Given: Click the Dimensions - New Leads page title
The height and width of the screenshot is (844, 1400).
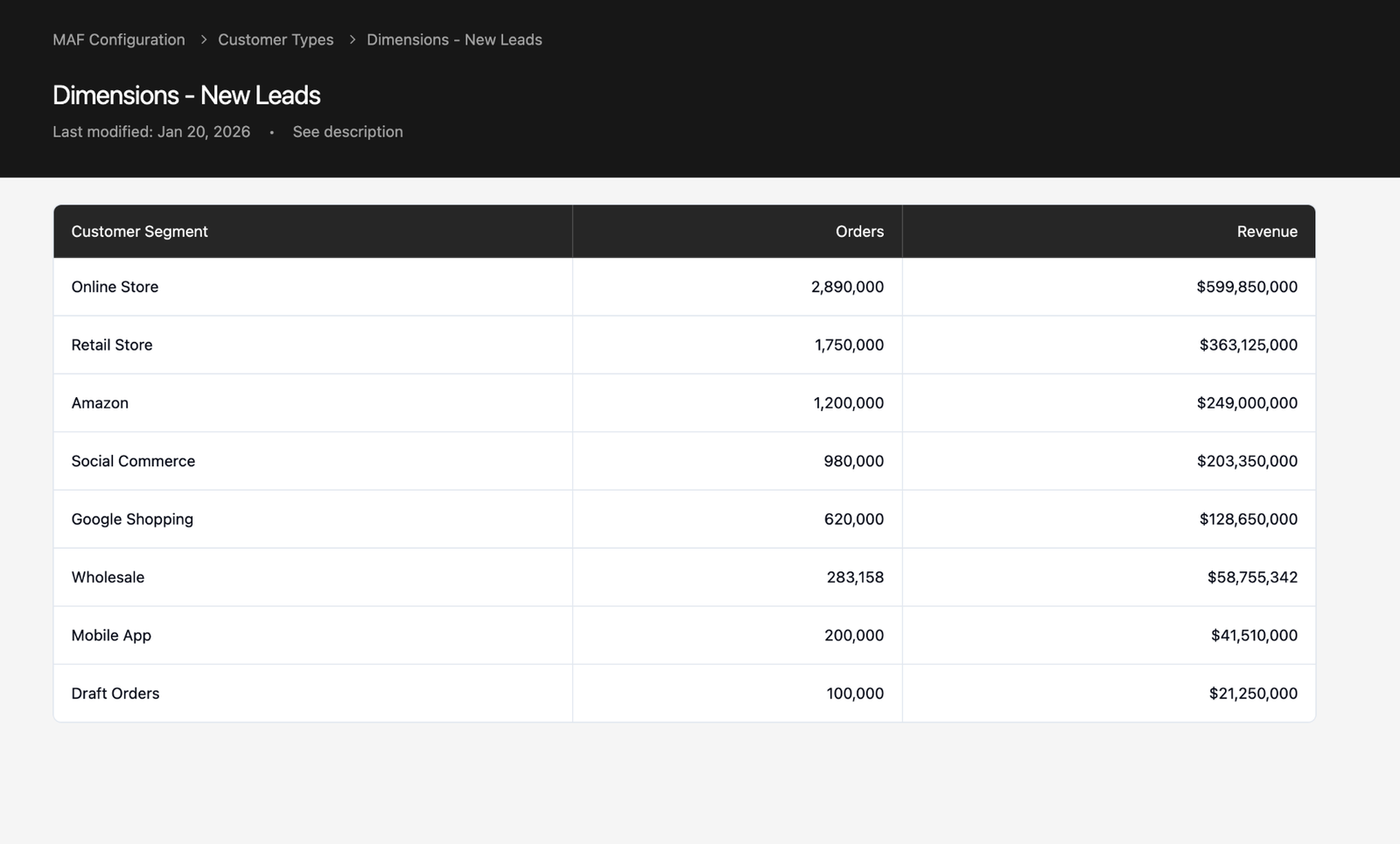Looking at the screenshot, I should point(186,94).
